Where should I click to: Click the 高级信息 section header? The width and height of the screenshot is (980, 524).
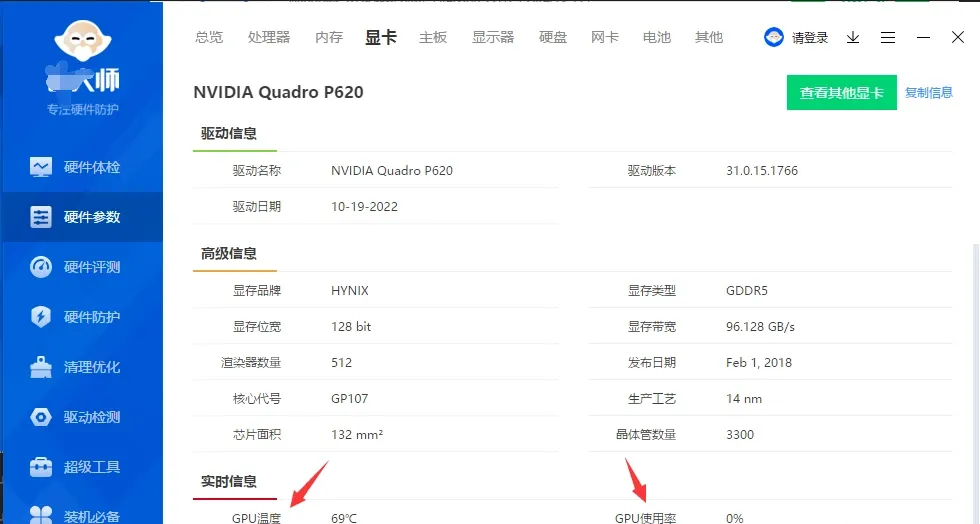coord(229,253)
